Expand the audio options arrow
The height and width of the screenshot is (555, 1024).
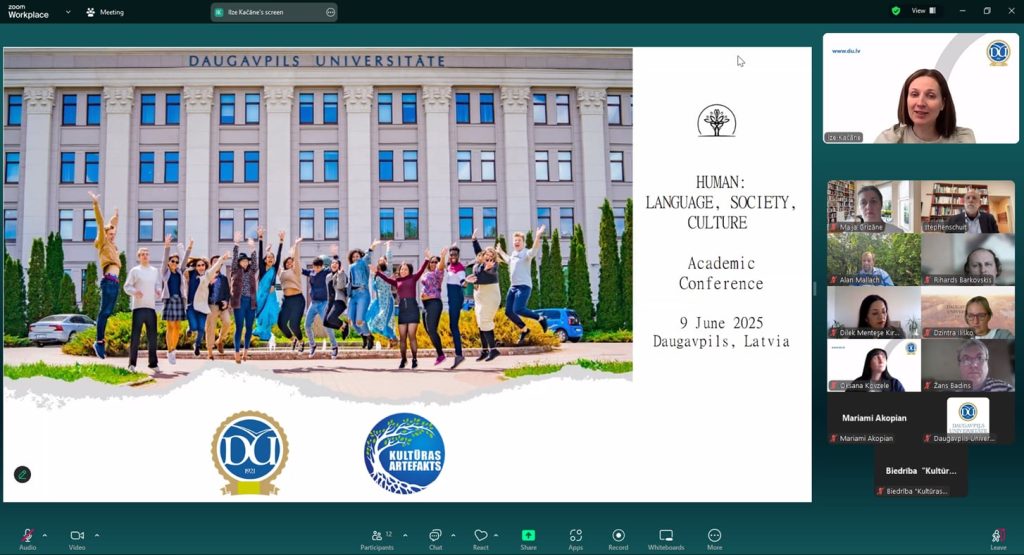tap(44, 535)
